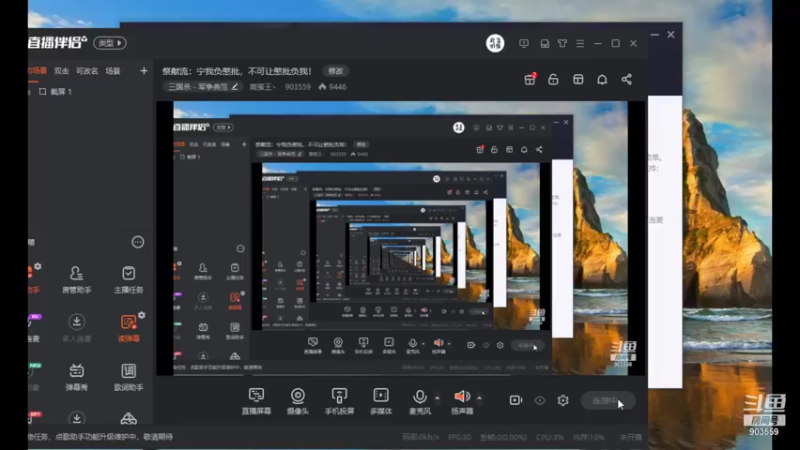The width and height of the screenshot is (800, 450).
Task: Open the 手机投屏 phone casting source
Action: (339, 401)
